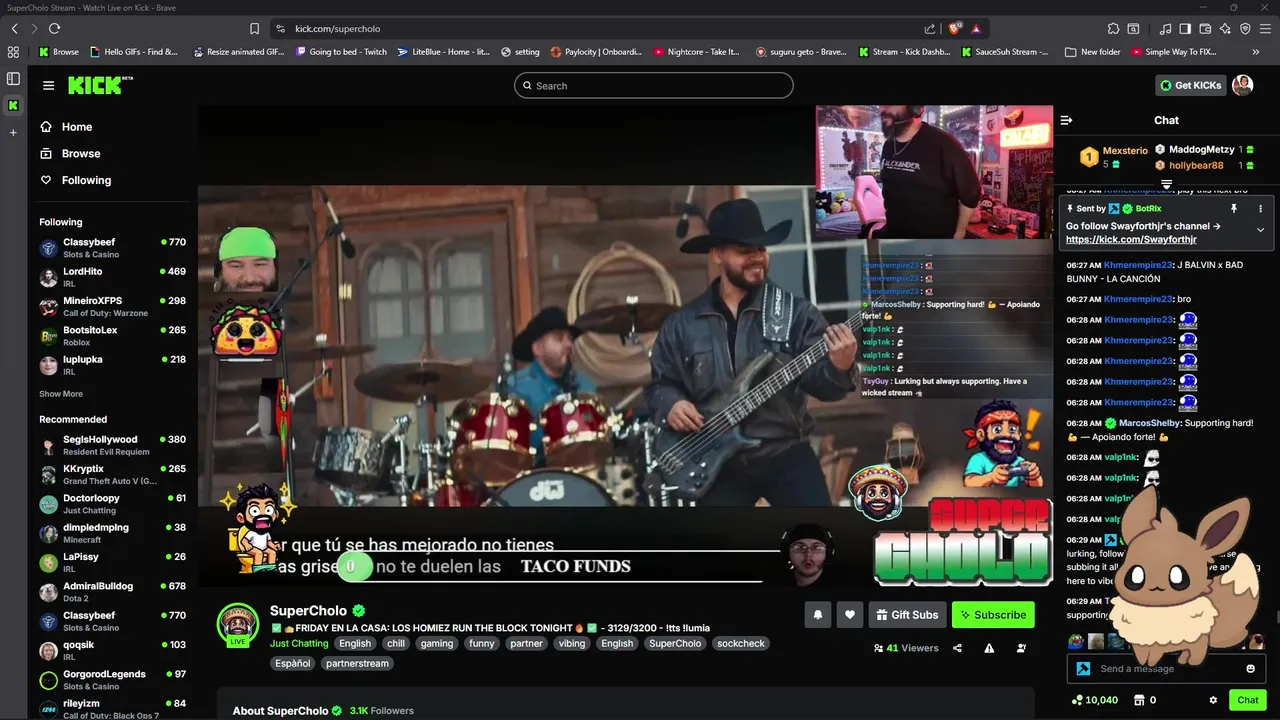This screenshot has width=1280, height=720.
Task: Open Brave Rewards triangle icon
Action: coord(976,28)
